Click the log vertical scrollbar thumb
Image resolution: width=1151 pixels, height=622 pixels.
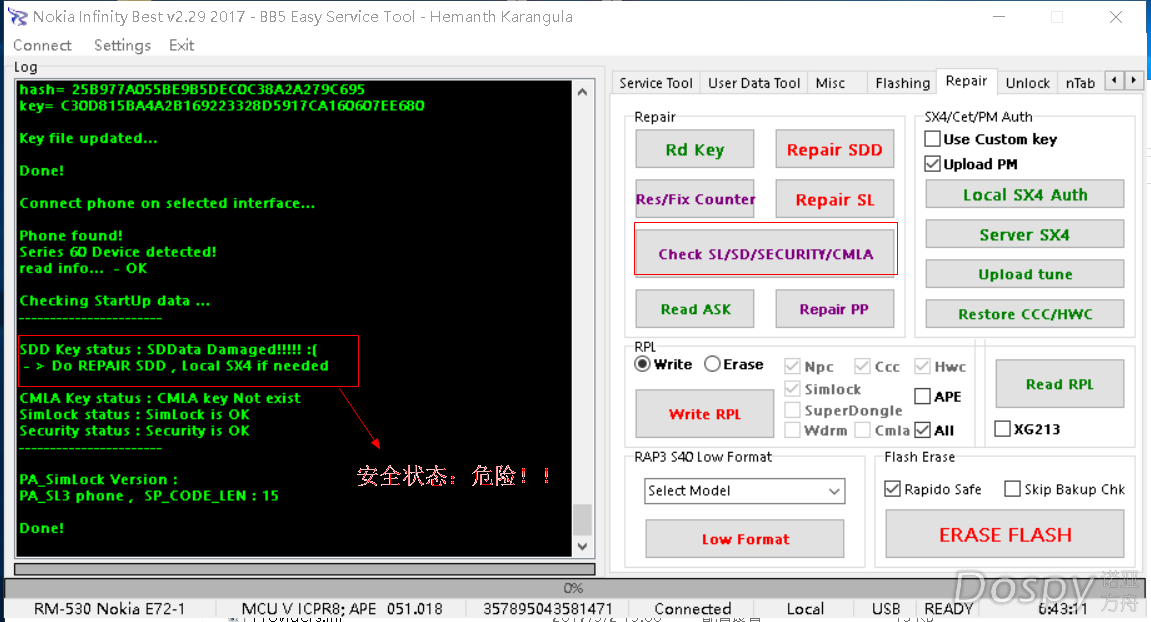point(582,520)
